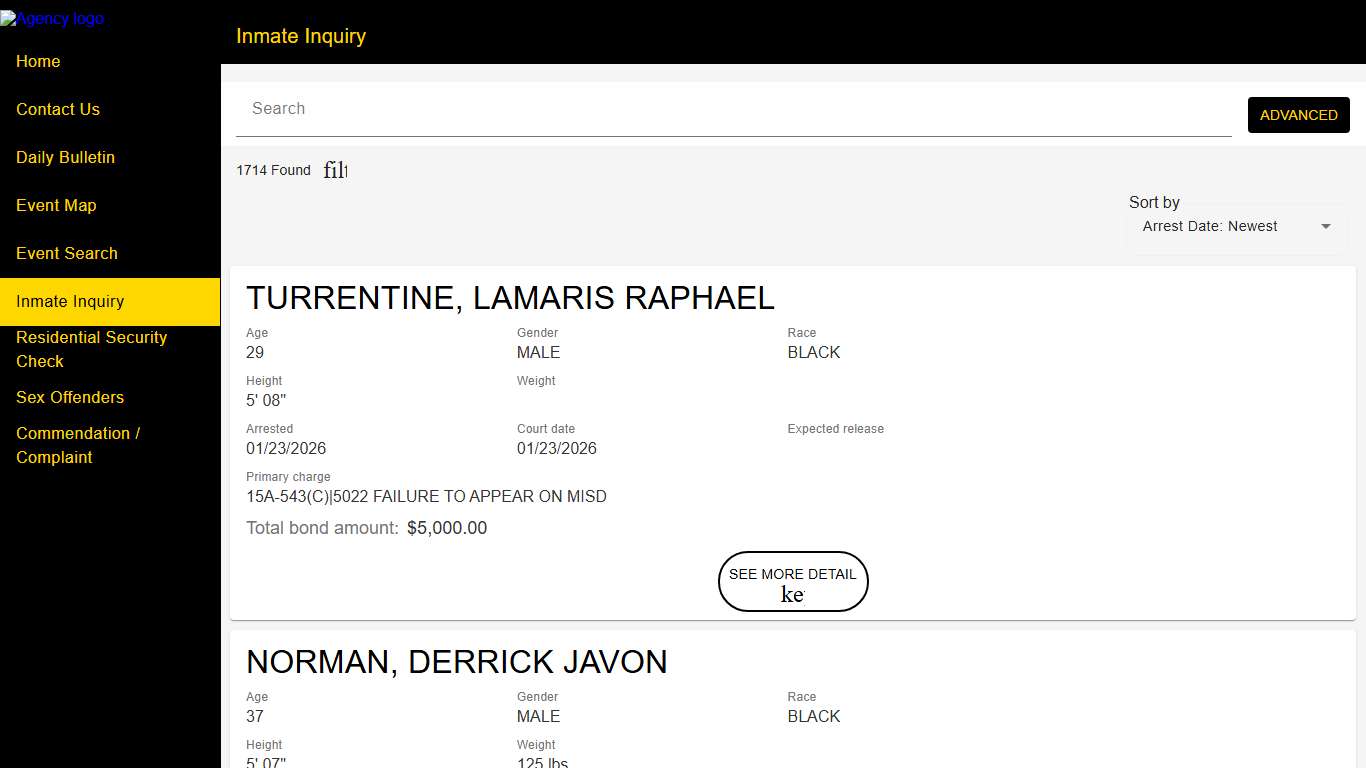Expand the Sort by Arrest Date dropdown
The height and width of the screenshot is (768, 1366).
pos(1236,227)
